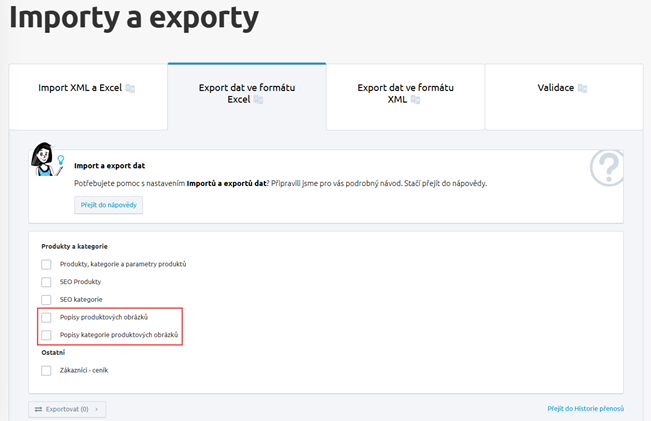This screenshot has width=651, height=421.
Task: Tick the SEO Produkty checkbox
Action: coord(46,282)
